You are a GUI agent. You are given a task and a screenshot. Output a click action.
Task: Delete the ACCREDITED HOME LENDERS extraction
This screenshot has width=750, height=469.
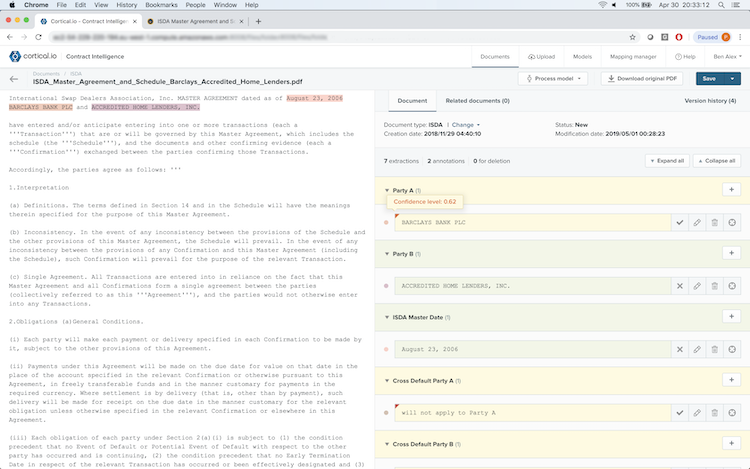point(715,286)
